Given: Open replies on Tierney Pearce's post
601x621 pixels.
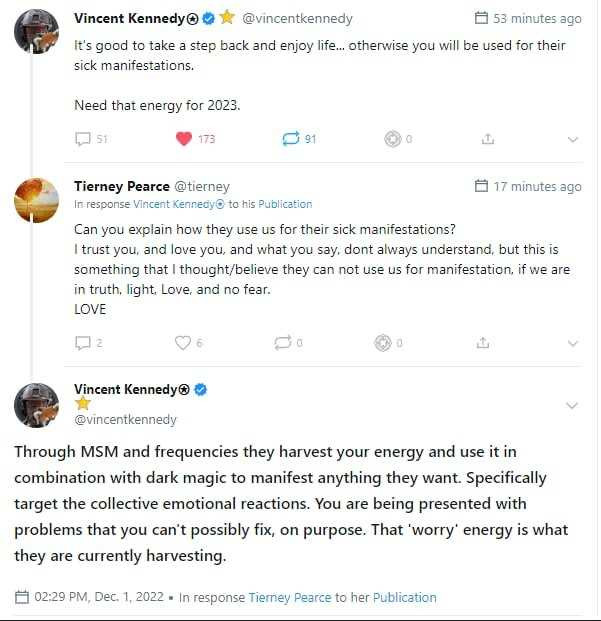Looking at the screenshot, I should click(x=83, y=343).
